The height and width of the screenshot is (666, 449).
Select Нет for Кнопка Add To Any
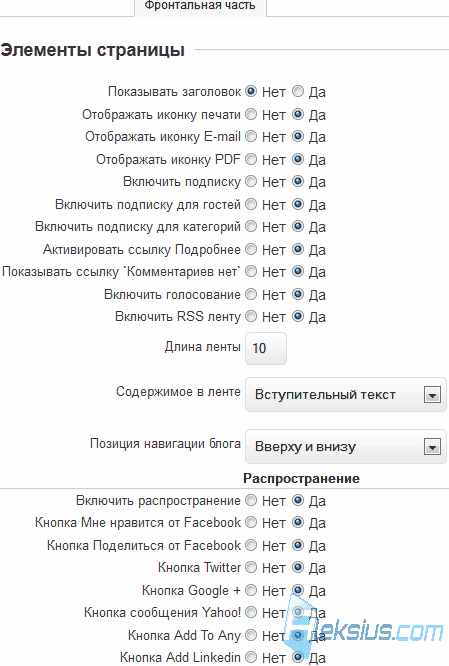tap(251, 635)
